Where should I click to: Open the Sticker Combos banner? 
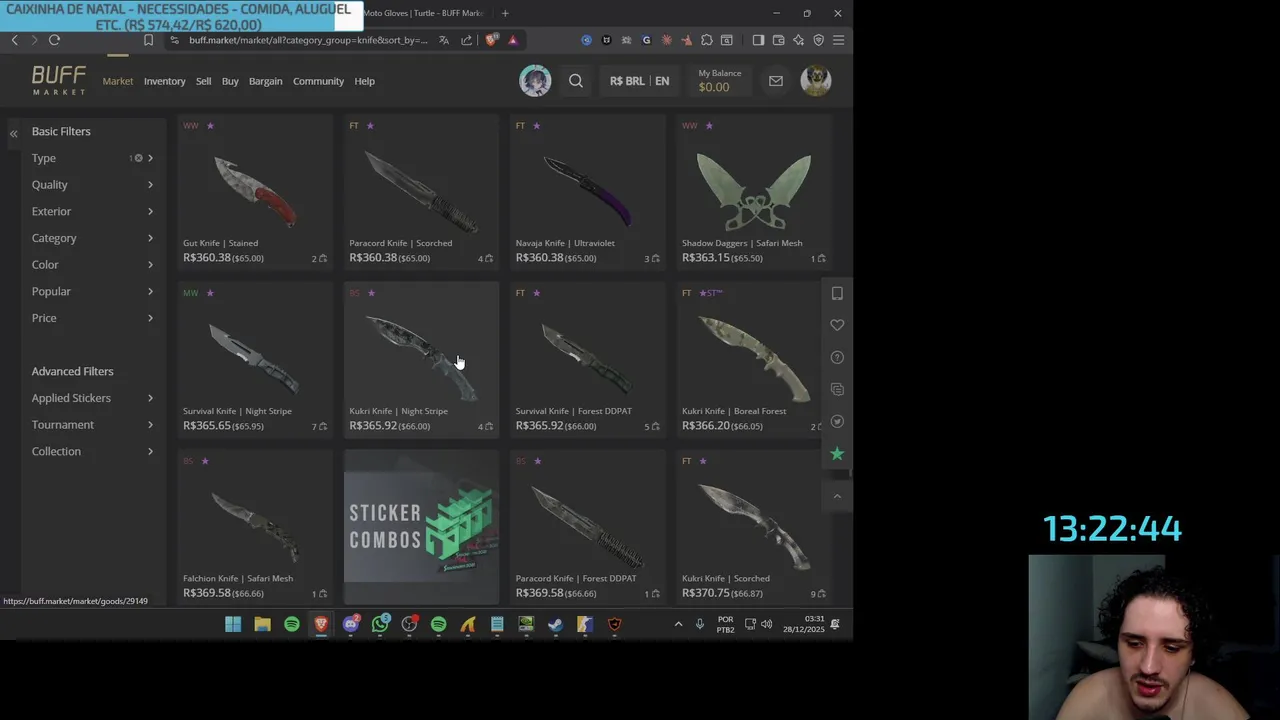tap(421, 527)
